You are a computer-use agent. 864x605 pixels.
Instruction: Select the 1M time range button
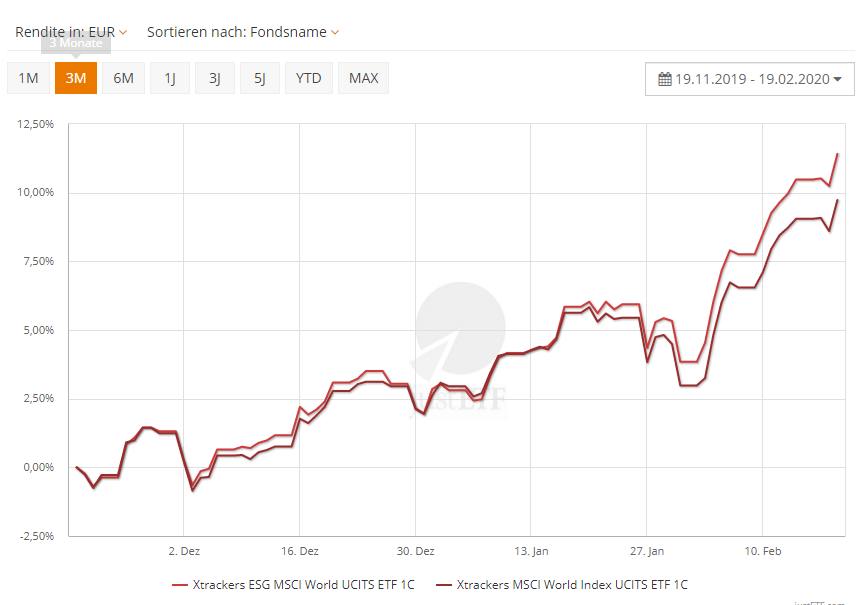pos(28,78)
